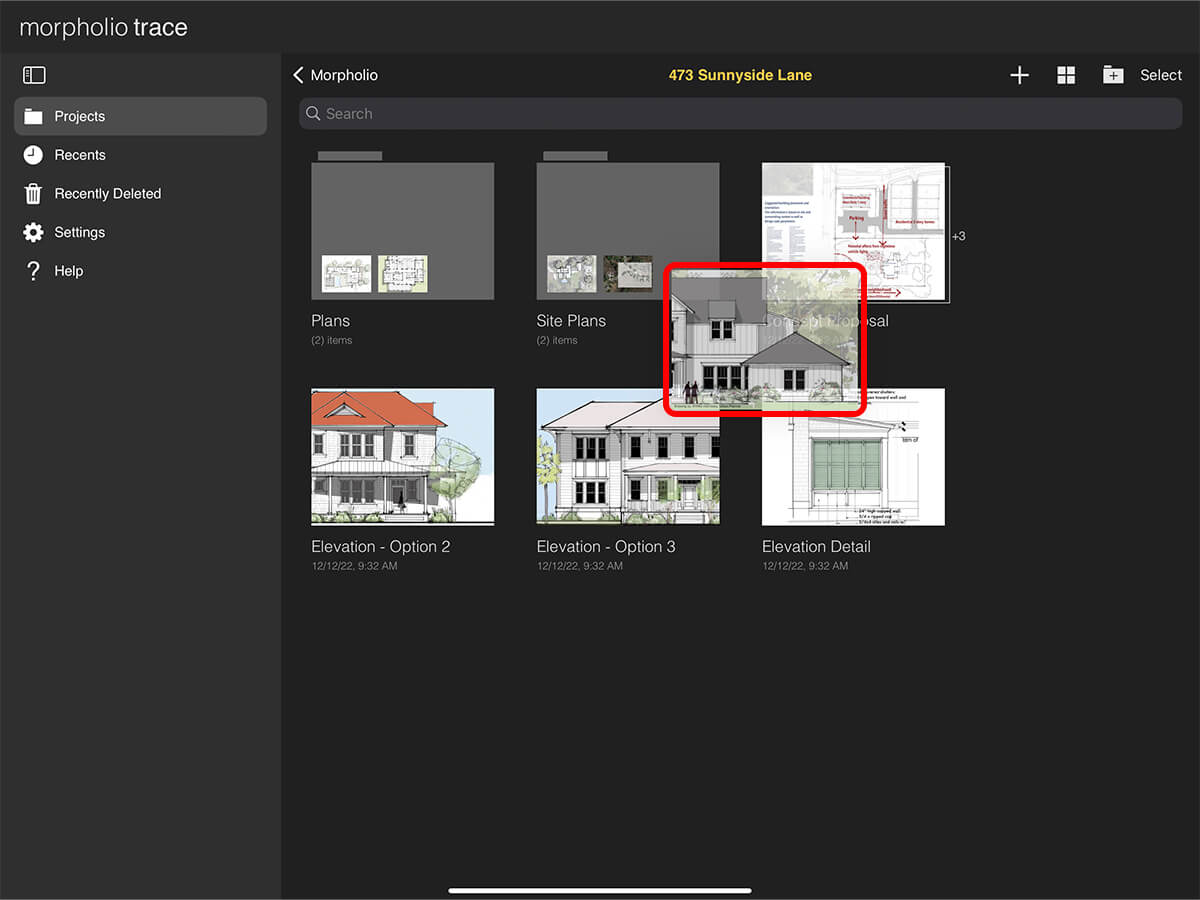Click the Help question mark icon
The height and width of the screenshot is (900, 1200).
click(x=33, y=271)
